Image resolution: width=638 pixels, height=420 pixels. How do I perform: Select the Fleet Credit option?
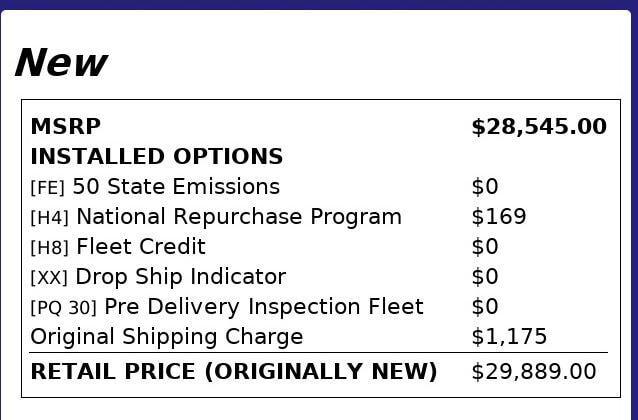click(x=141, y=247)
